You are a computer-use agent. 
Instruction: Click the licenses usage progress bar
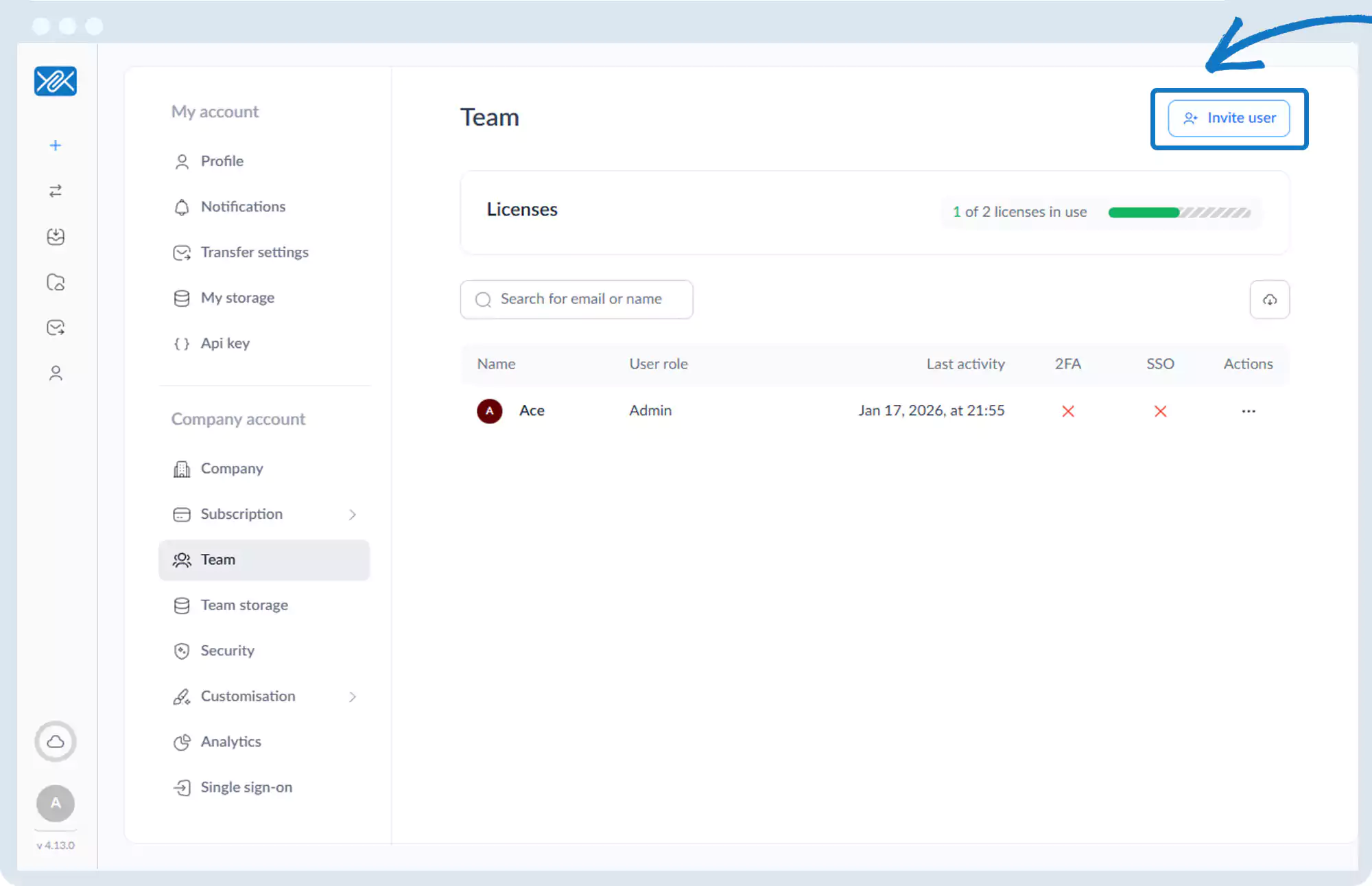coord(1179,213)
